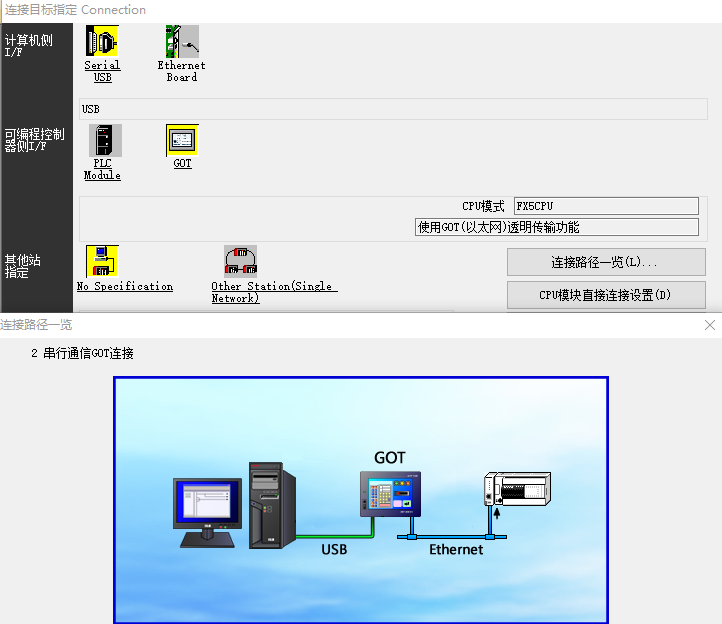722x624 pixels.
Task: Click the "Ethernet Board" text label
Action: click(182, 71)
